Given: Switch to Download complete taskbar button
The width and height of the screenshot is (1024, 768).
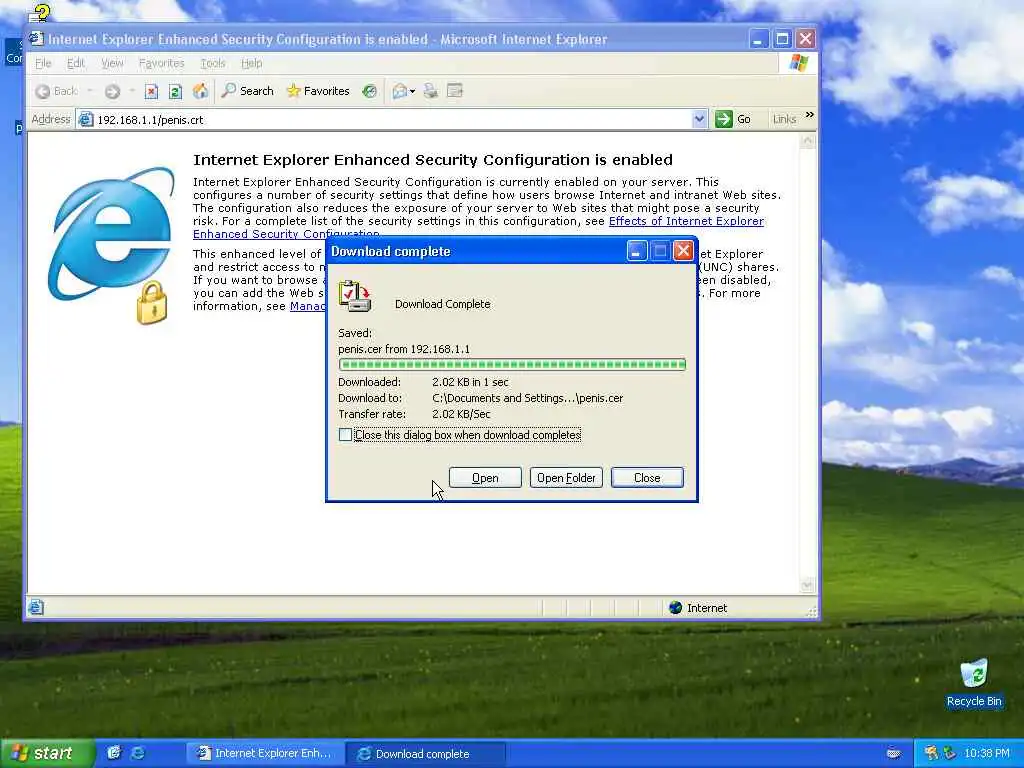Looking at the screenshot, I should click(424, 754).
